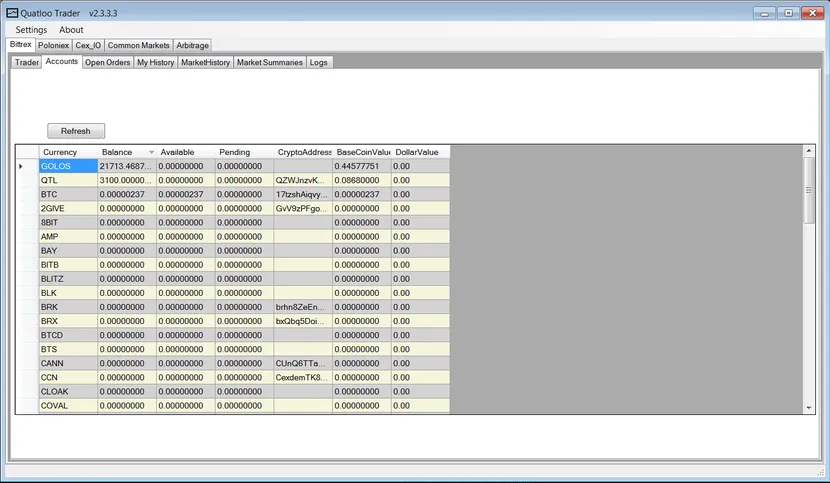The image size is (830, 483).
Task: Select the BLITZ currency cell
Action: (x=68, y=279)
